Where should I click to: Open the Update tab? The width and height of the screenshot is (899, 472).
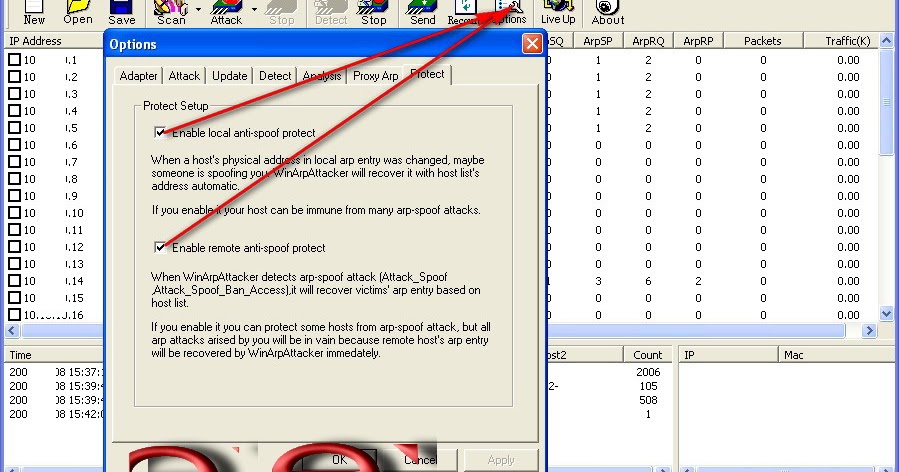[229, 76]
